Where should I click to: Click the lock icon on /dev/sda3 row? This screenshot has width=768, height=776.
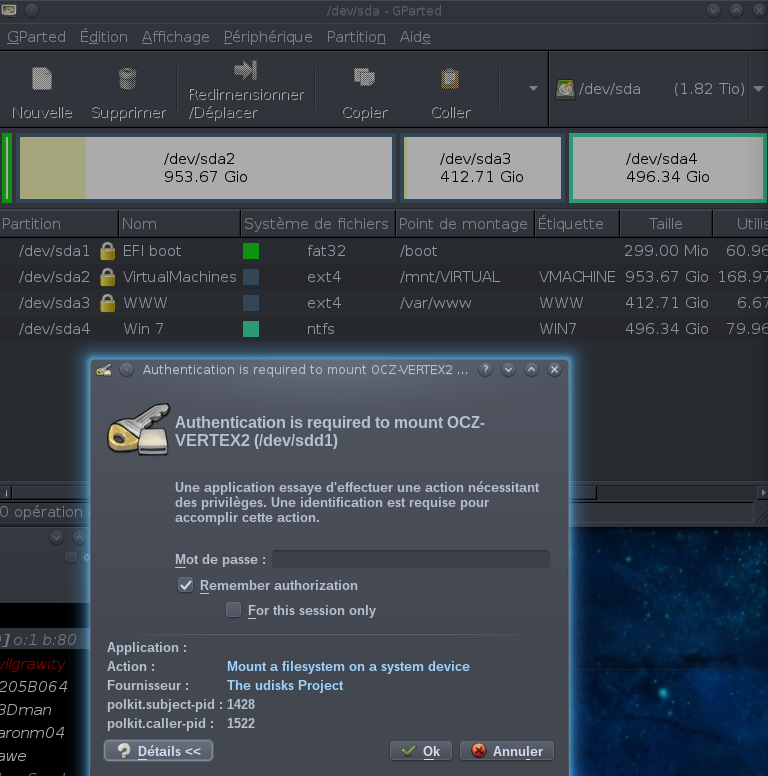(x=107, y=302)
